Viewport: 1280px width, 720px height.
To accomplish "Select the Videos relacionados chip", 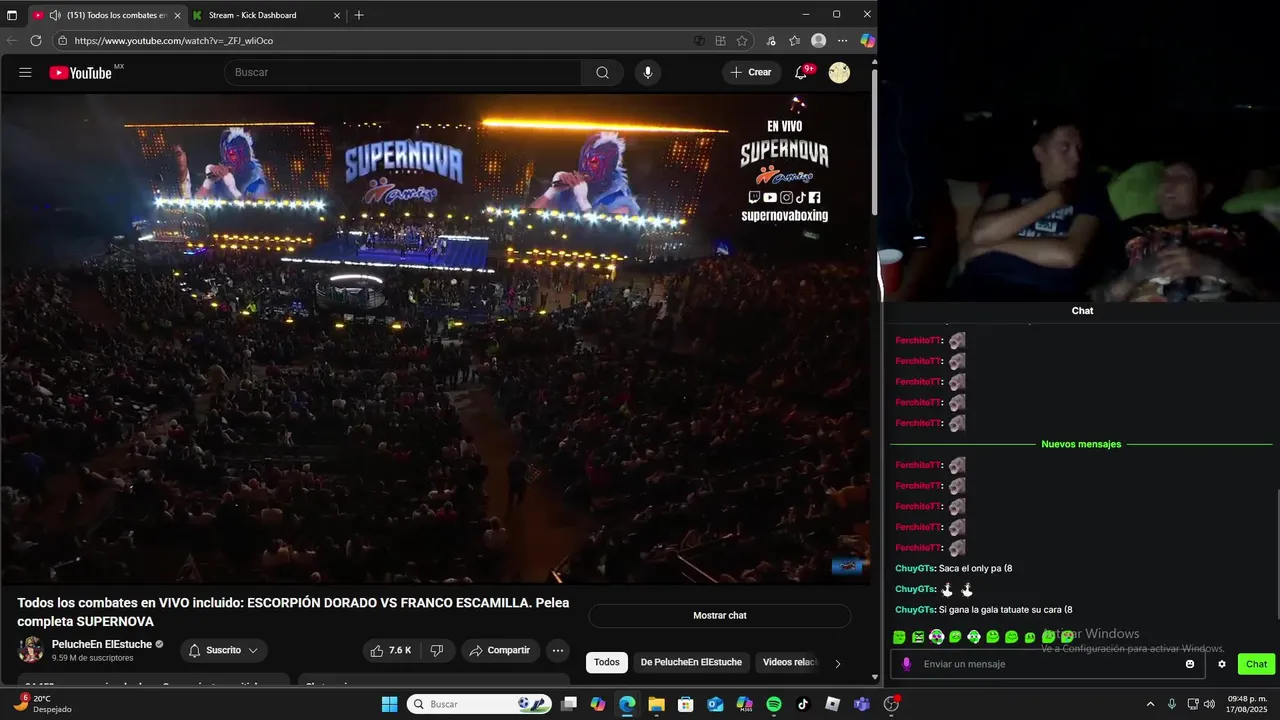I will click(790, 662).
